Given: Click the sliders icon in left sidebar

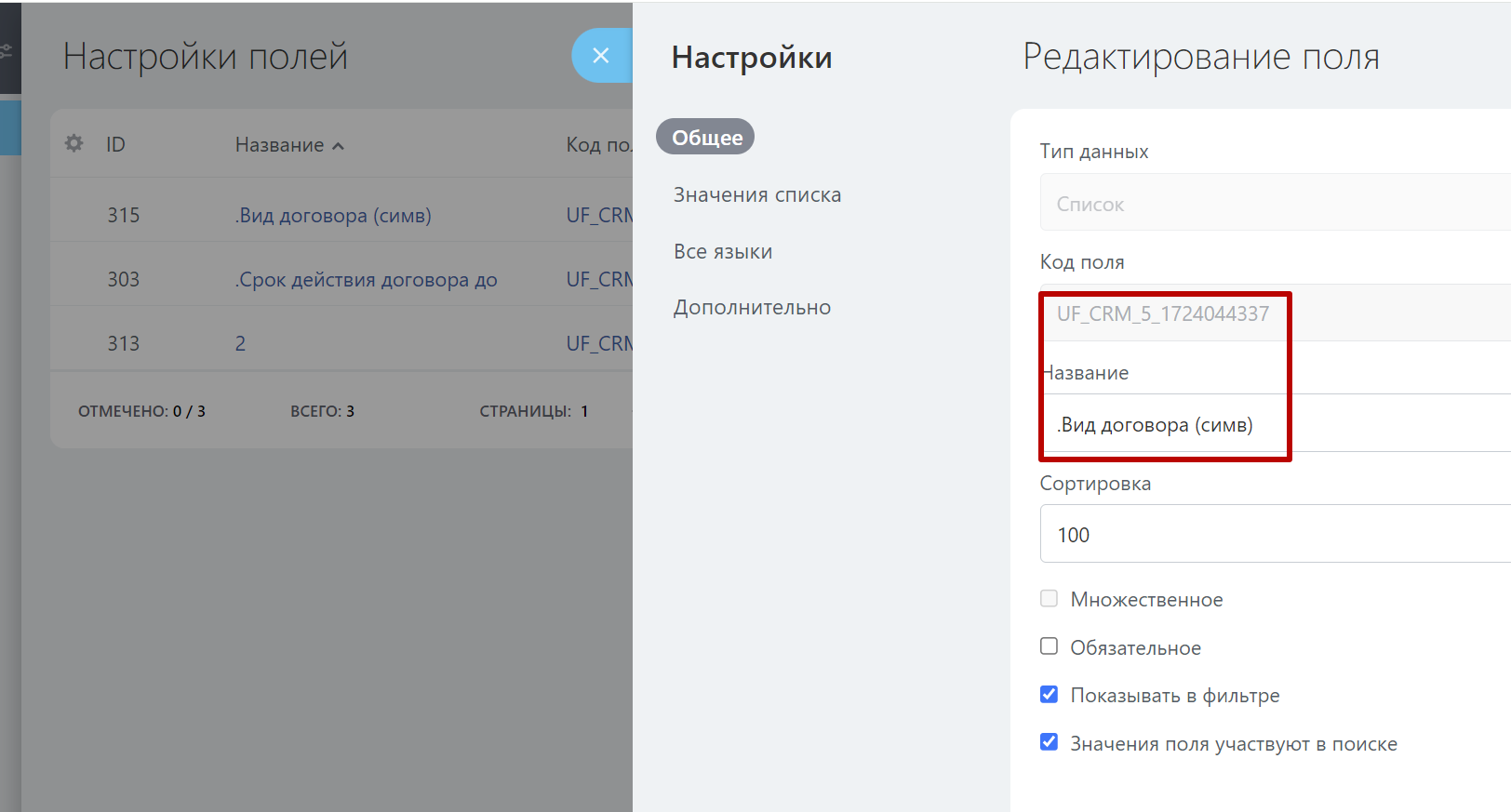Looking at the screenshot, I should pos(7,52).
